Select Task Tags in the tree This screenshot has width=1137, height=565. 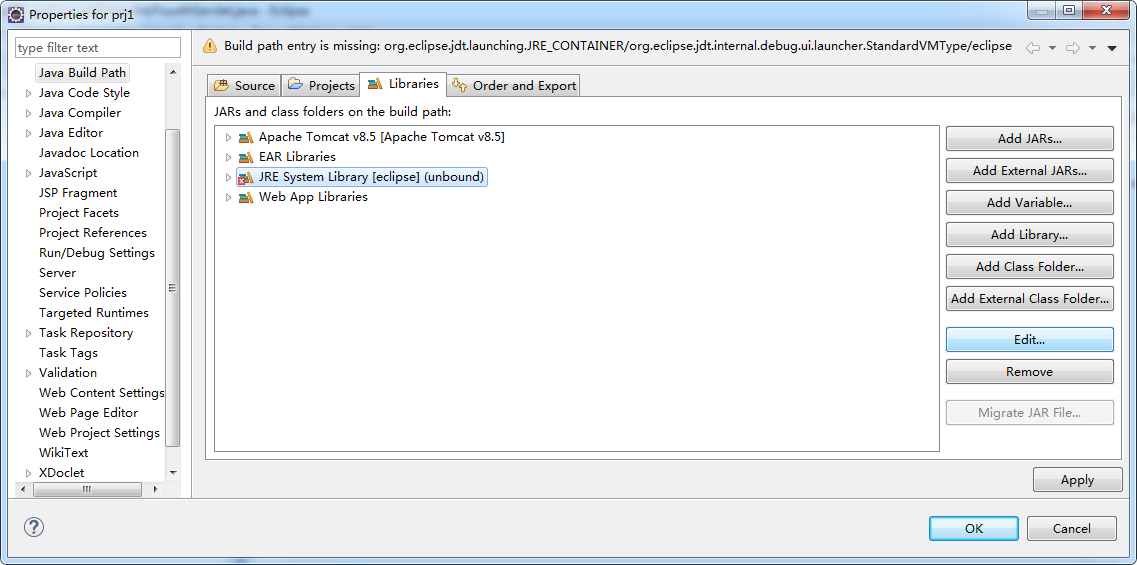pos(68,353)
